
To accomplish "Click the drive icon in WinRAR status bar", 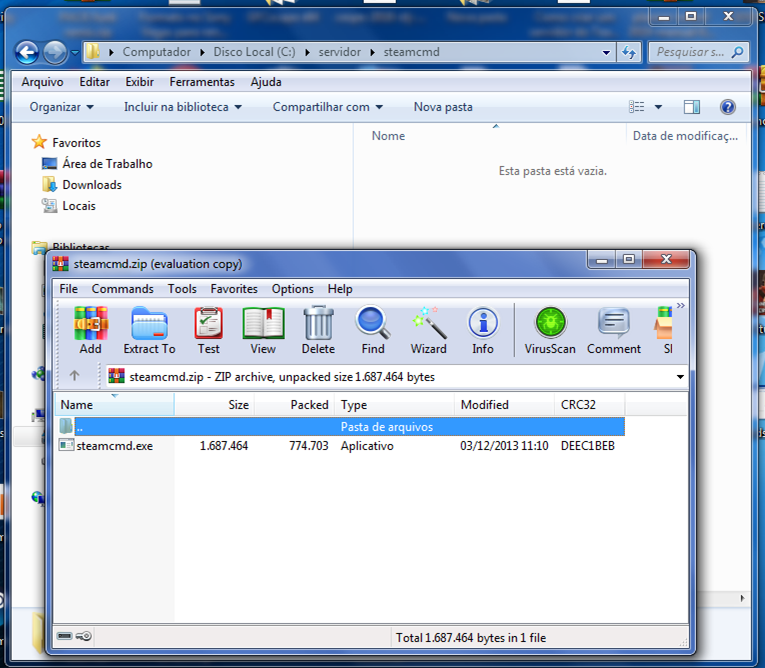I will 64,636.
